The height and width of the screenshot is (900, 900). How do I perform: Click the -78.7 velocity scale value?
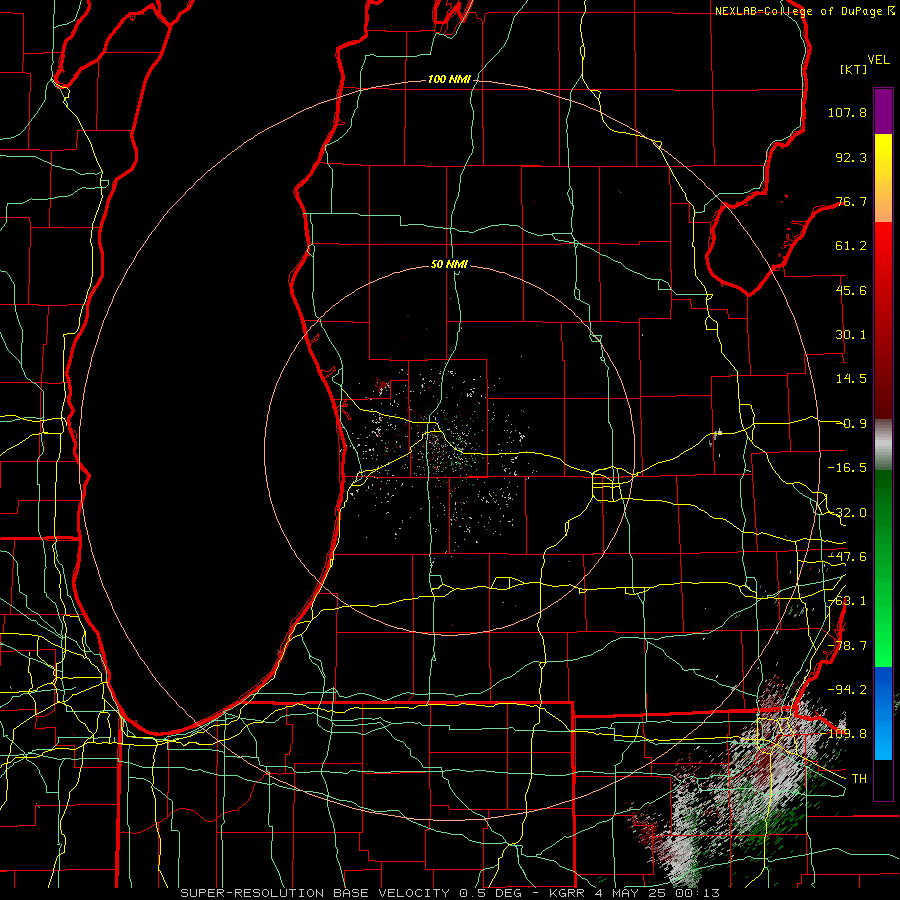(x=847, y=646)
